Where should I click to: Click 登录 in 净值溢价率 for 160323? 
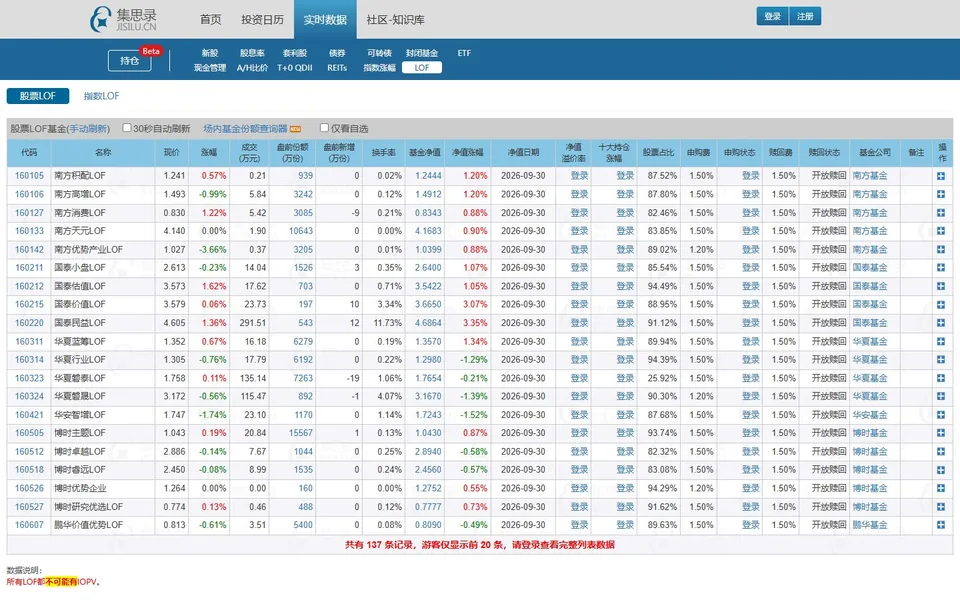coord(579,378)
